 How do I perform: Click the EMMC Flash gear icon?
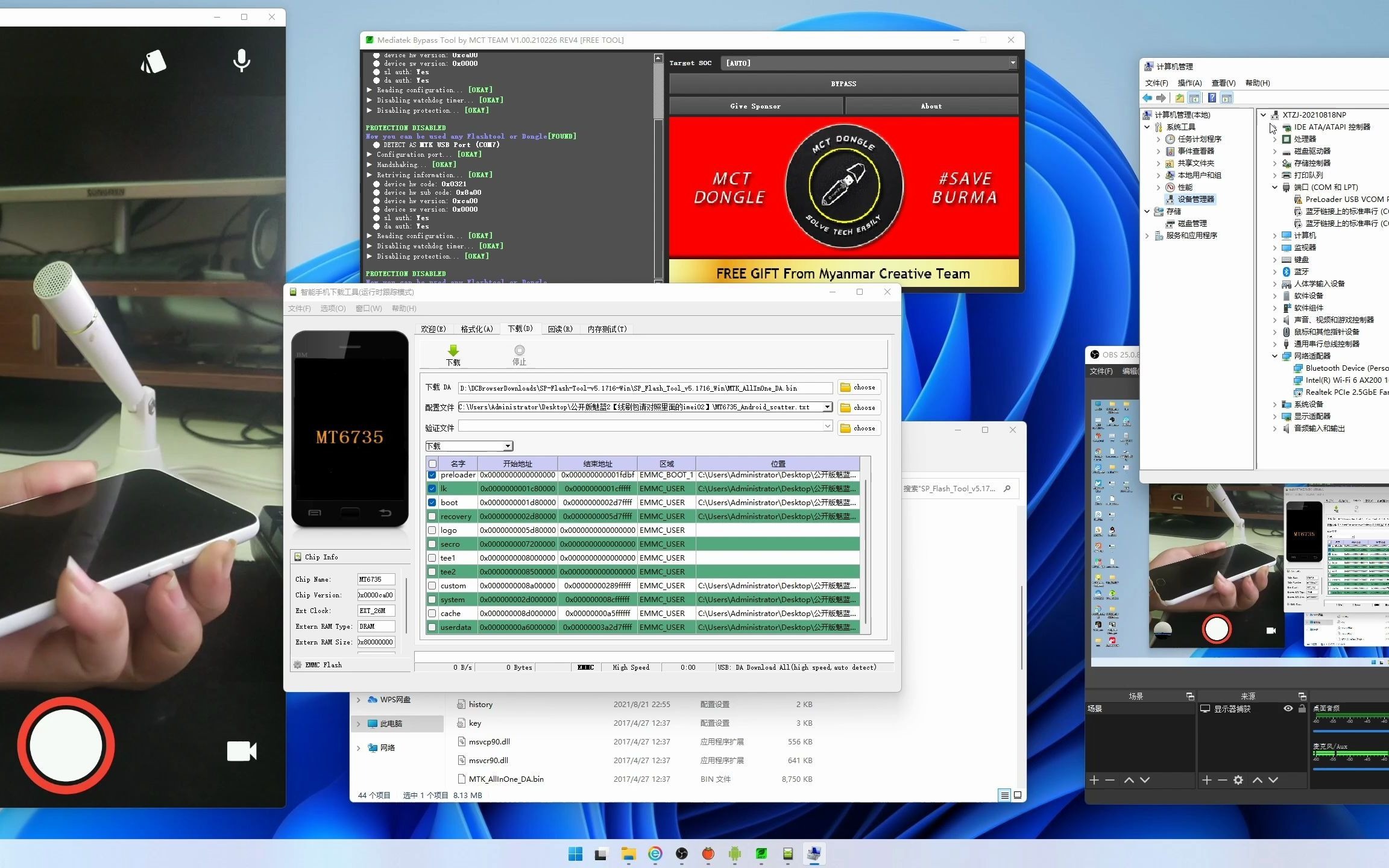[298, 665]
